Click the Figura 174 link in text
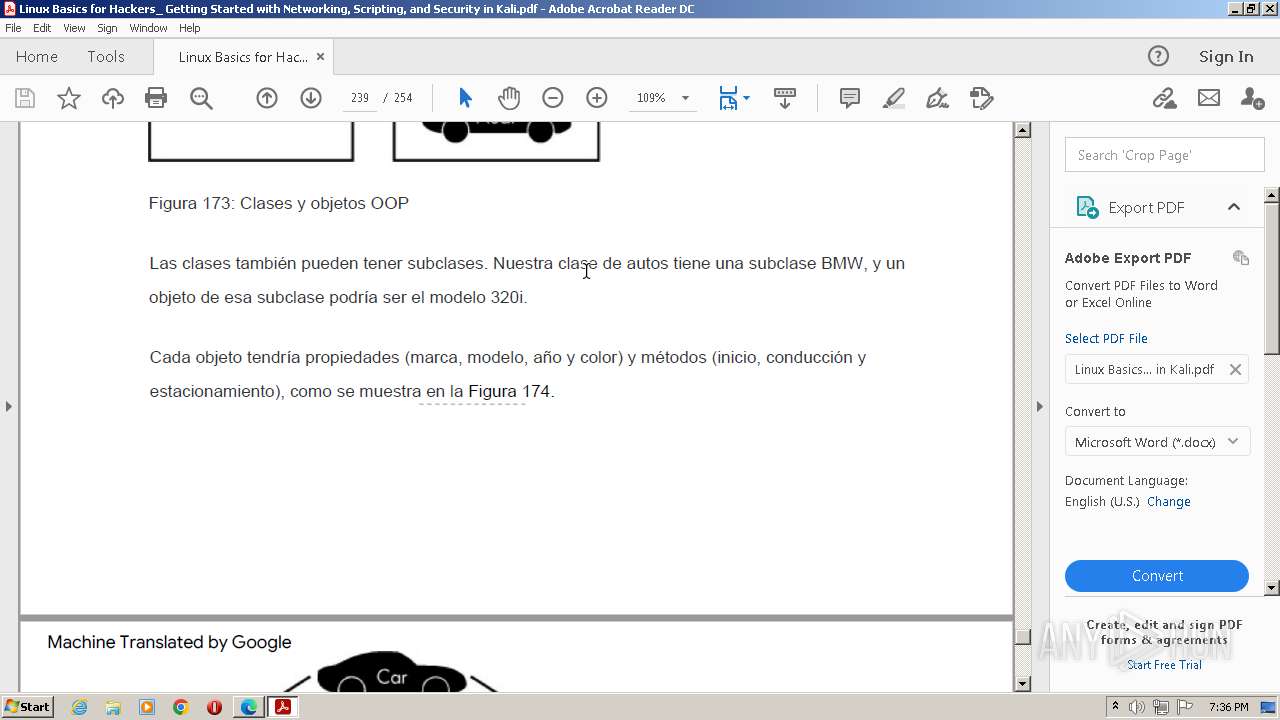The width and height of the screenshot is (1280, 720). [509, 391]
